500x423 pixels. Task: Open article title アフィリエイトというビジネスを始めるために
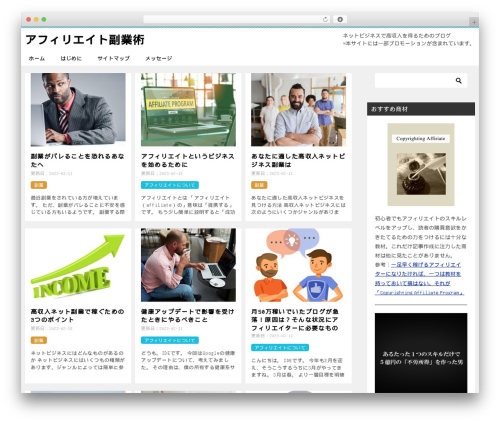coord(188,160)
